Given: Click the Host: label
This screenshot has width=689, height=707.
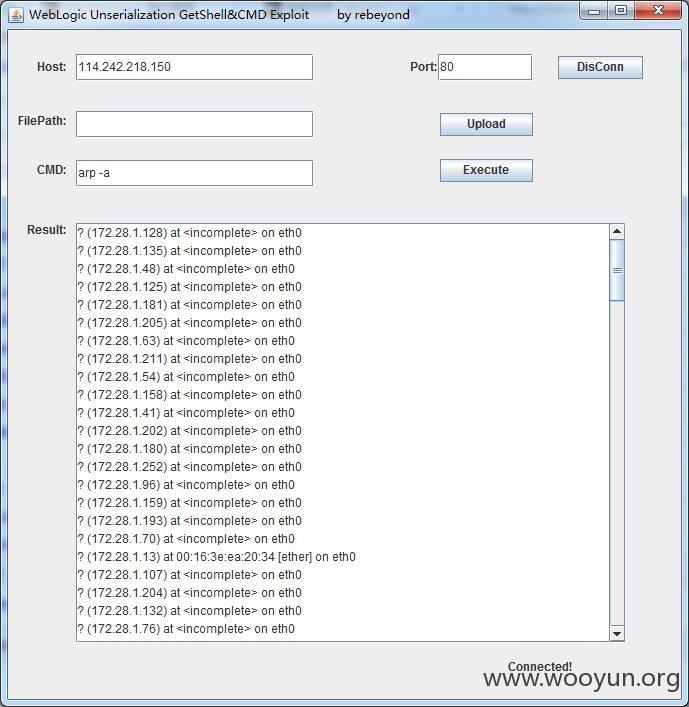Looking at the screenshot, I should tap(51, 67).
